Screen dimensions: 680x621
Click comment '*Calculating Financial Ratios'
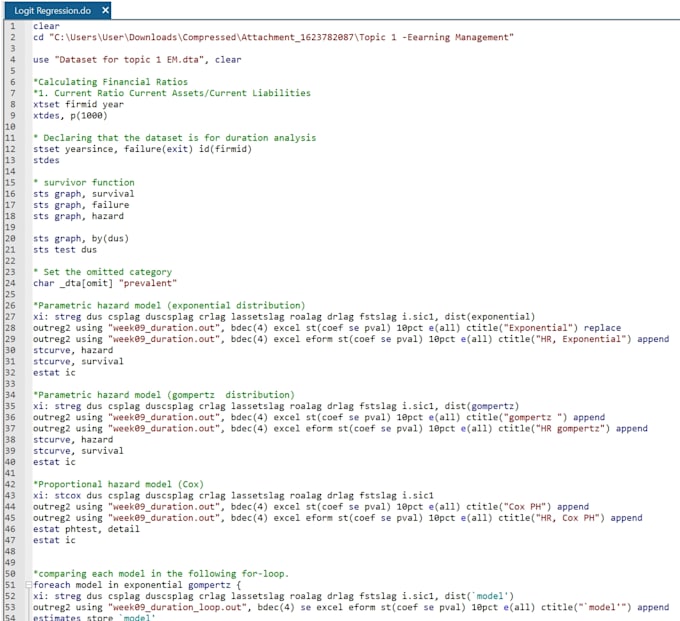pos(111,82)
